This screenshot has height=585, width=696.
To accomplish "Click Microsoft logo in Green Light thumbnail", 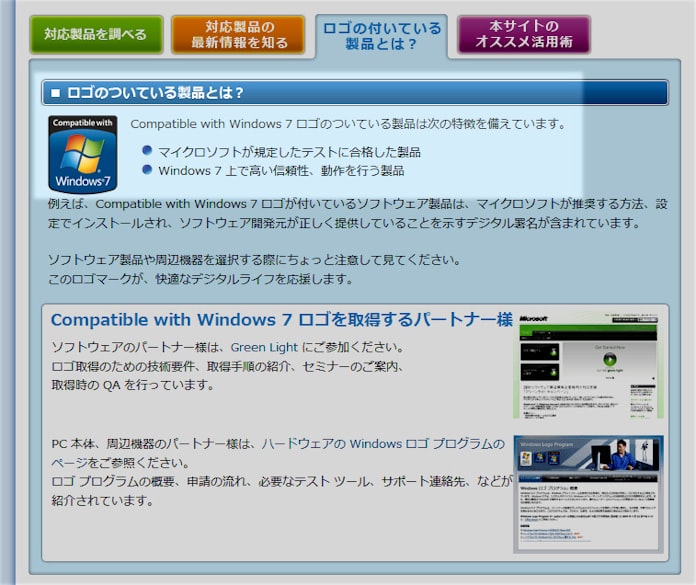I will click(535, 317).
